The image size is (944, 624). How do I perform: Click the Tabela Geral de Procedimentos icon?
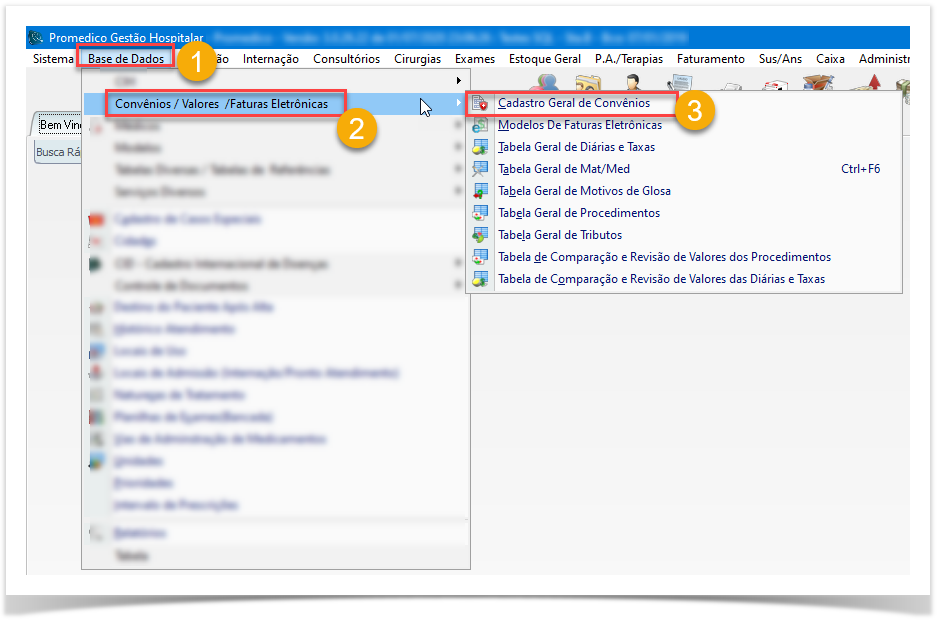[x=481, y=213]
